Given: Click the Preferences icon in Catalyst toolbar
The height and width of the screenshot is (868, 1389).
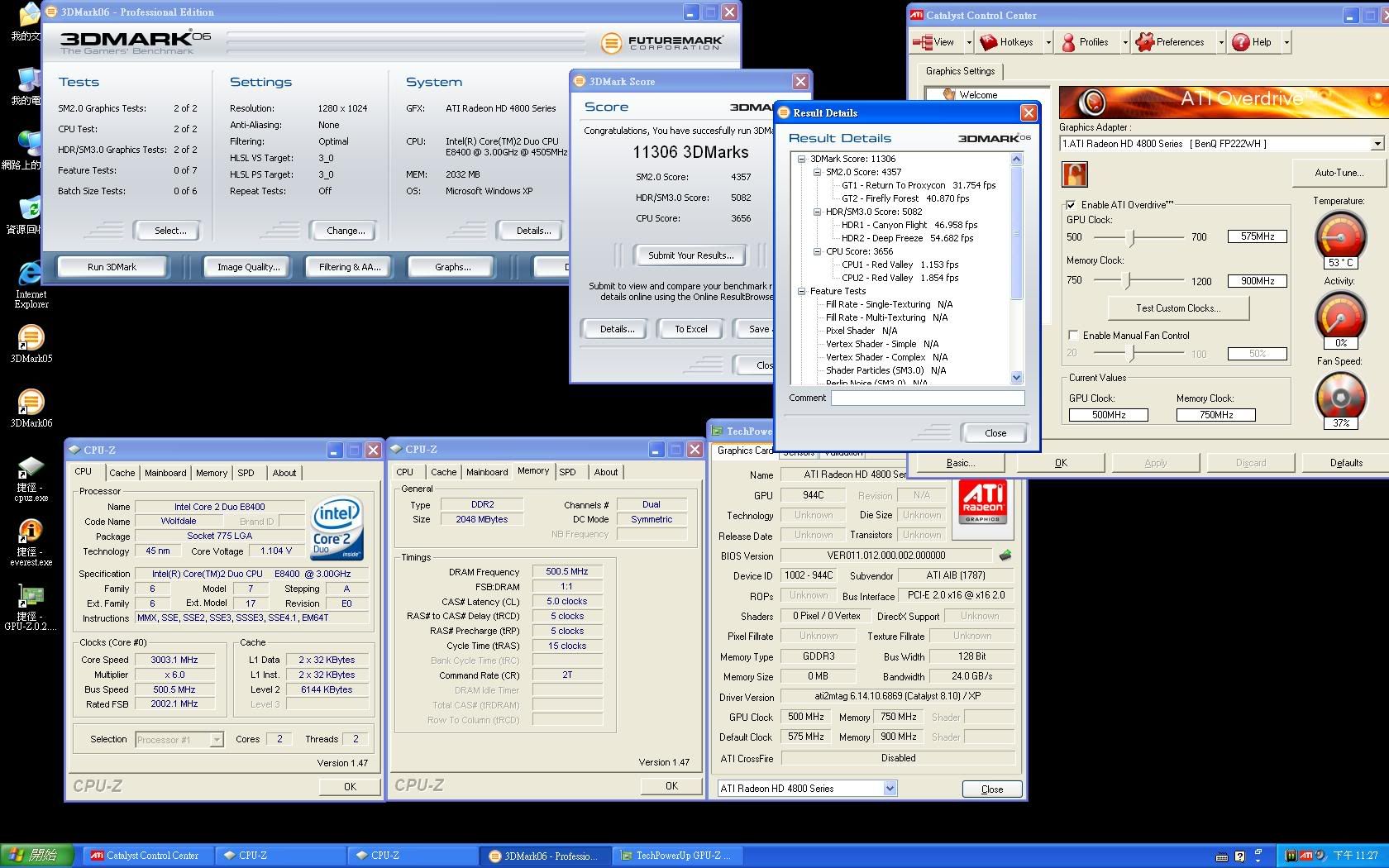Looking at the screenshot, I should tap(1144, 42).
